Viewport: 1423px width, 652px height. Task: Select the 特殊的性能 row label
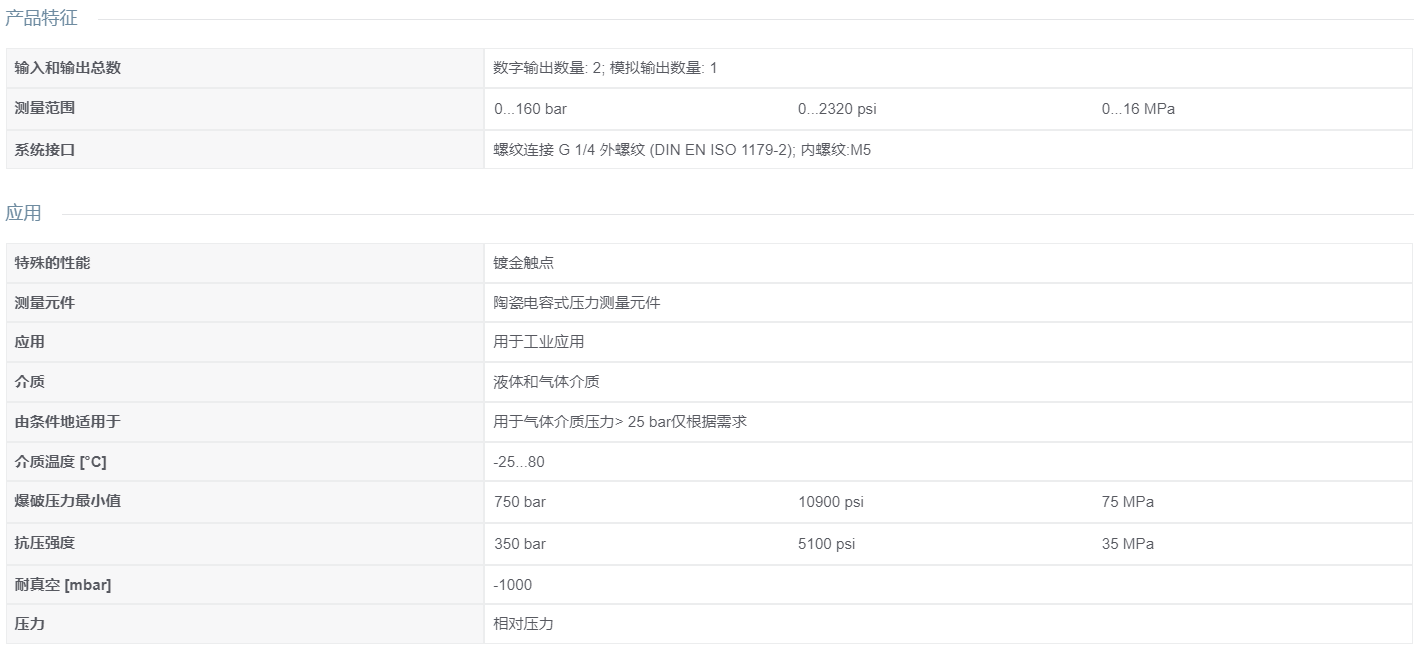[x=52, y=263]
